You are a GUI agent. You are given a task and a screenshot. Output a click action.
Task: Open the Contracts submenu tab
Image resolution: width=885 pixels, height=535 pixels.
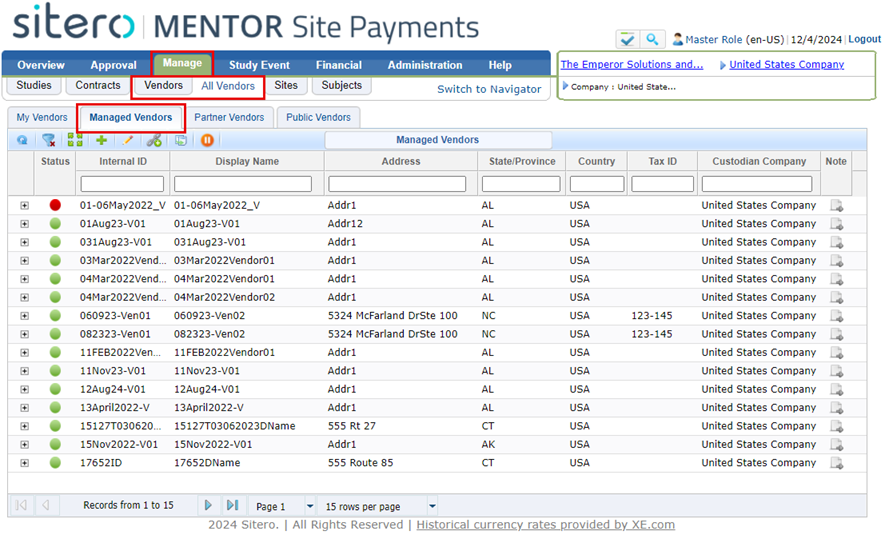coord(98,85)
